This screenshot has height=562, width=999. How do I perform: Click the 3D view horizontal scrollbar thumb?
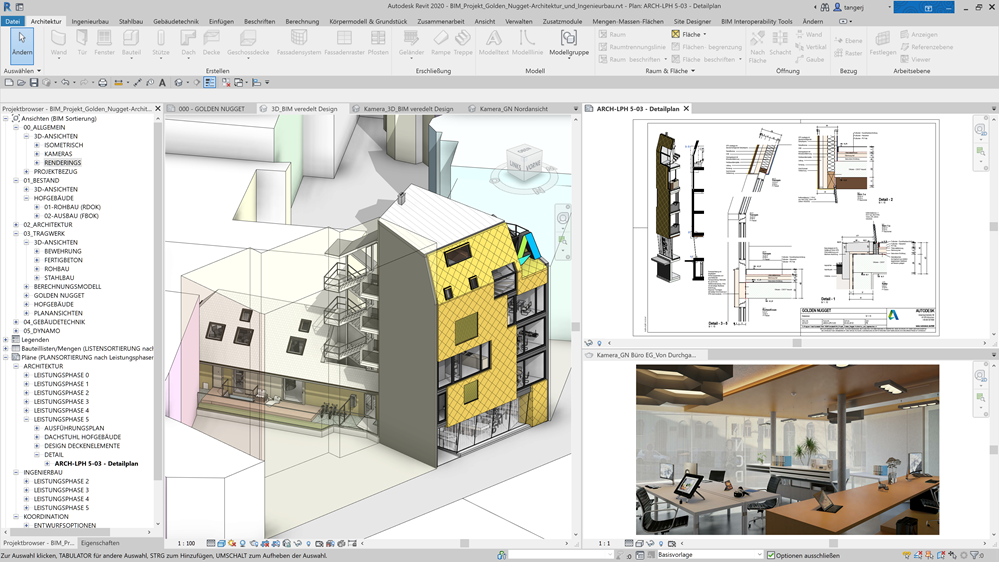click(464, 544)
